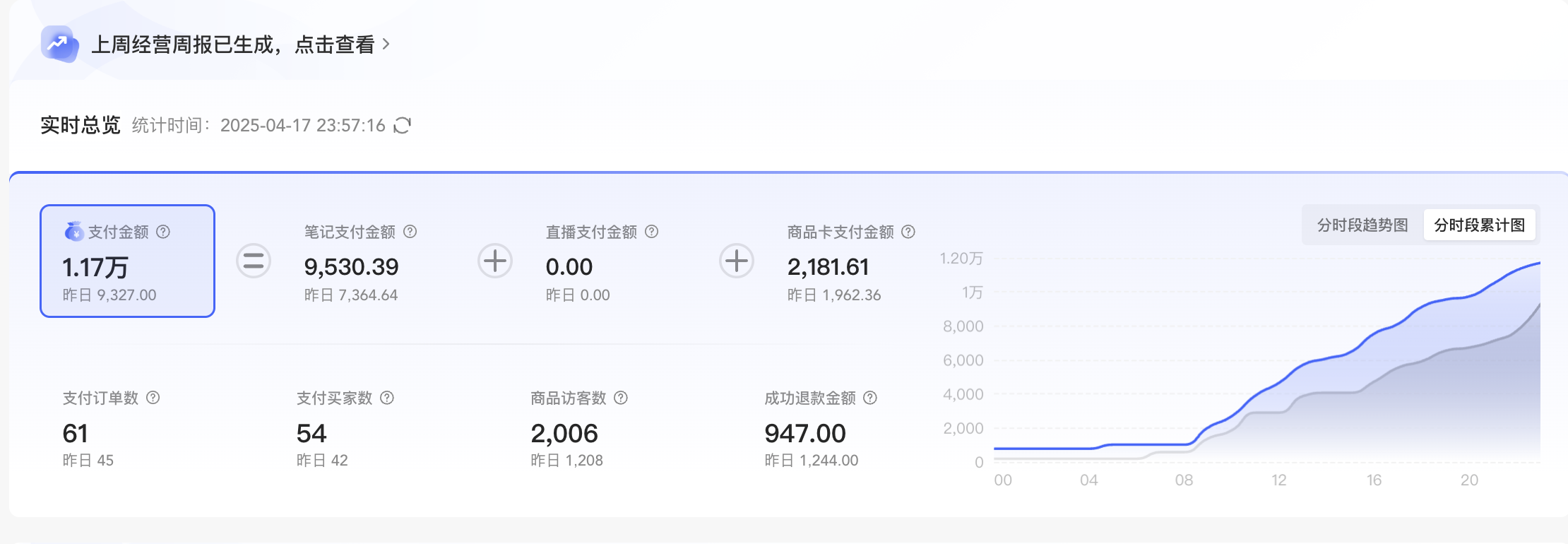Screen dimensions: 1568x544
Task: Click the refresh icon beside the statistics time
Action: pos(402,126)
